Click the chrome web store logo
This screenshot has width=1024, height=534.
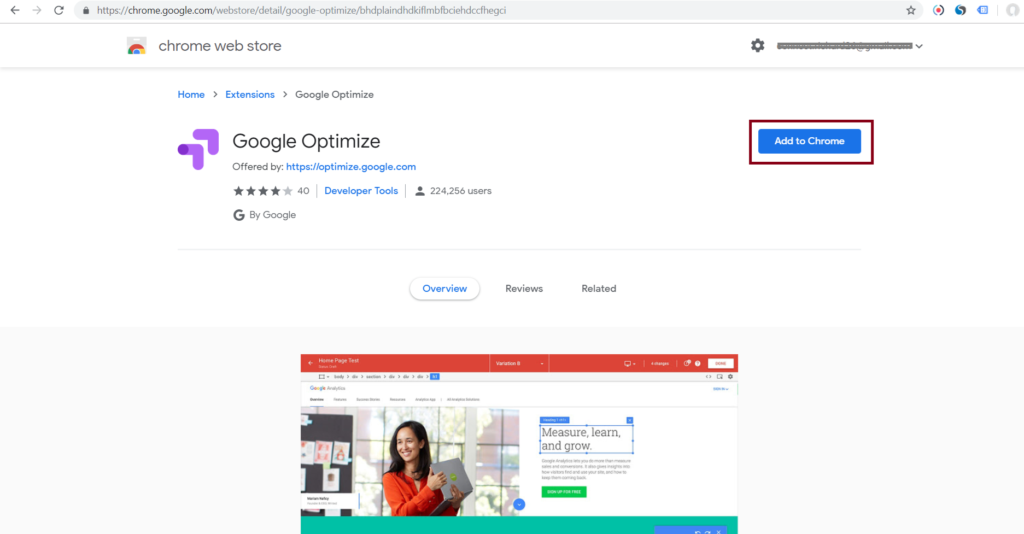pos(137,46)
